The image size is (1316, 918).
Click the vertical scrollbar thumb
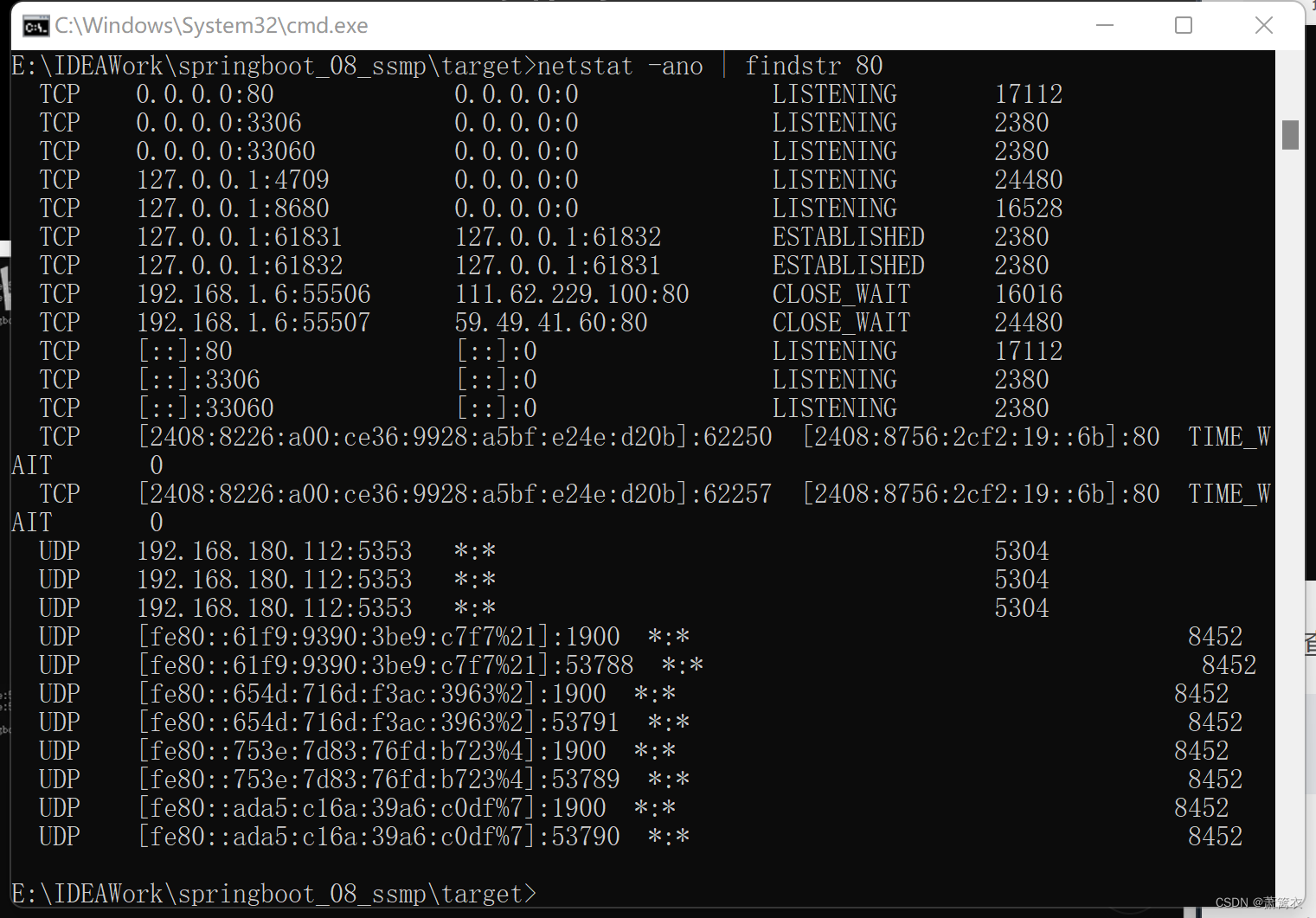(1290, 135)
